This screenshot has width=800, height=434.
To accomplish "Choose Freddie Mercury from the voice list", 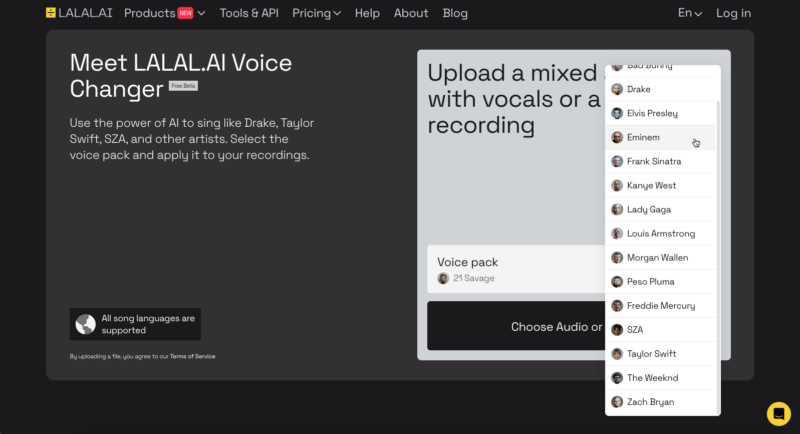I will point(661,305).
